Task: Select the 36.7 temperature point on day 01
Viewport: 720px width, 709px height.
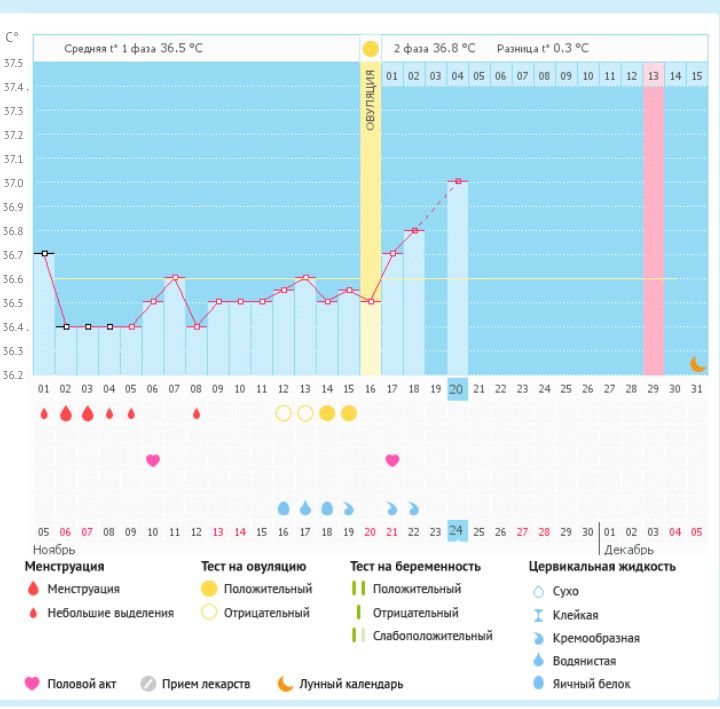Action: pos(44,254)
